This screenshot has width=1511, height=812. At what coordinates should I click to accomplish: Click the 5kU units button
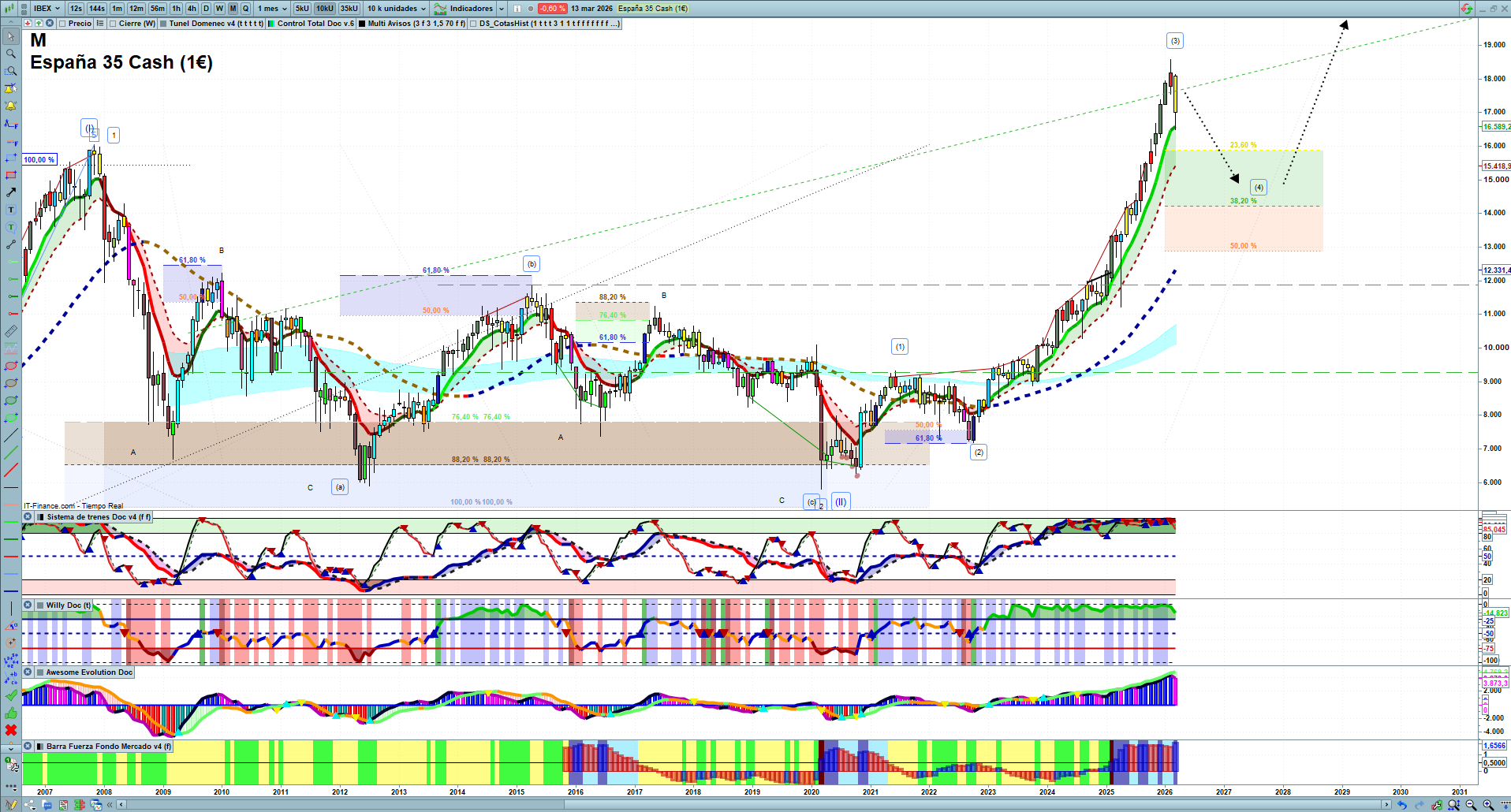[302, 9]
